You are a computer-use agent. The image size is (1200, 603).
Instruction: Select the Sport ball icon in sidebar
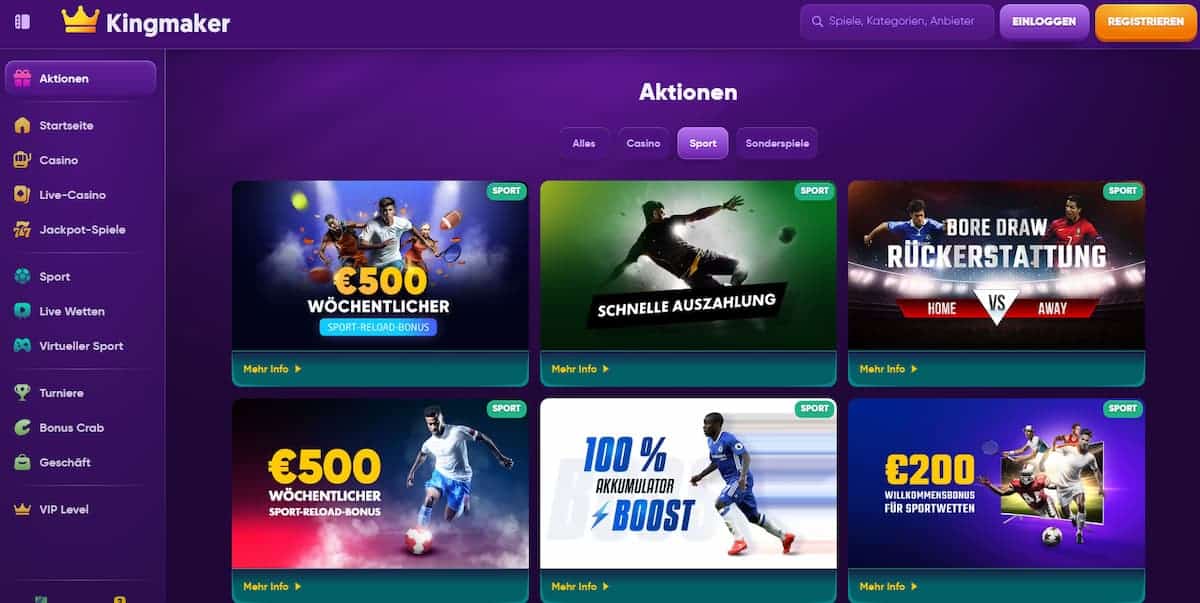pyautogui.click(x=22, y=277)
